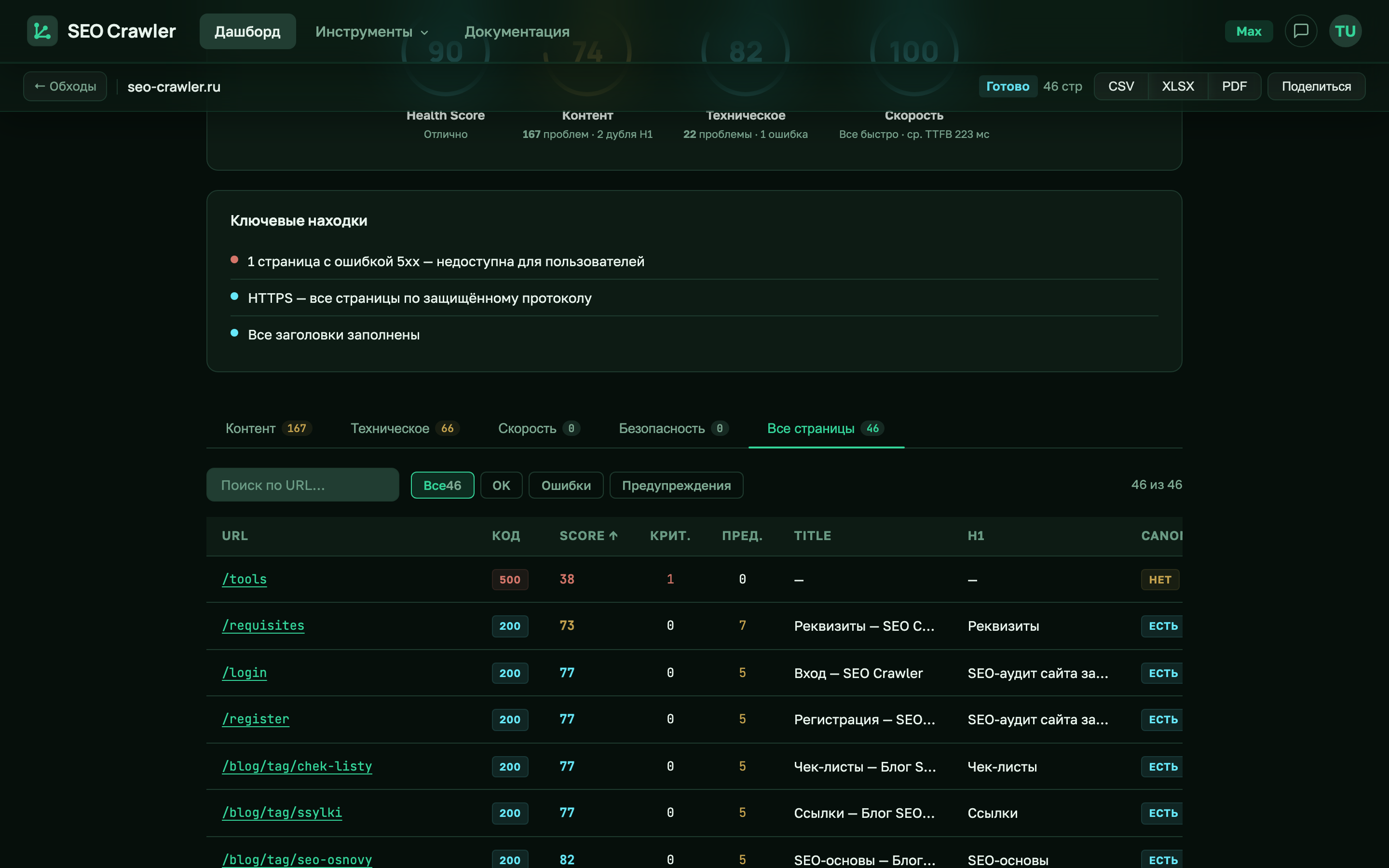This screenshot has width=1389, height=868.
Task: Filter pages by Предупреждения
Action: point(676,485)
